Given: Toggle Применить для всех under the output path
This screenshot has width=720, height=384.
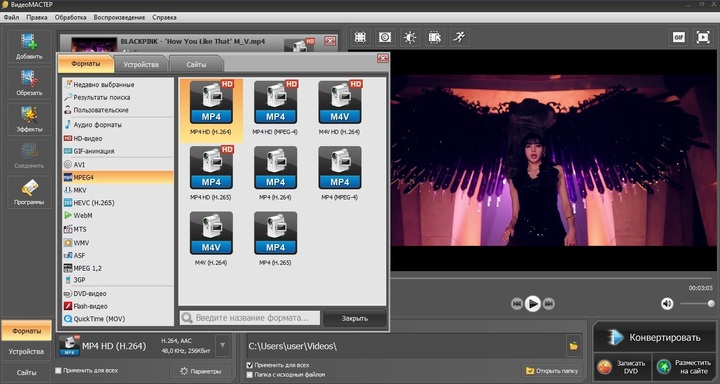Looking at the screenshot, I should pyautogui.click(x=250, y=365).
